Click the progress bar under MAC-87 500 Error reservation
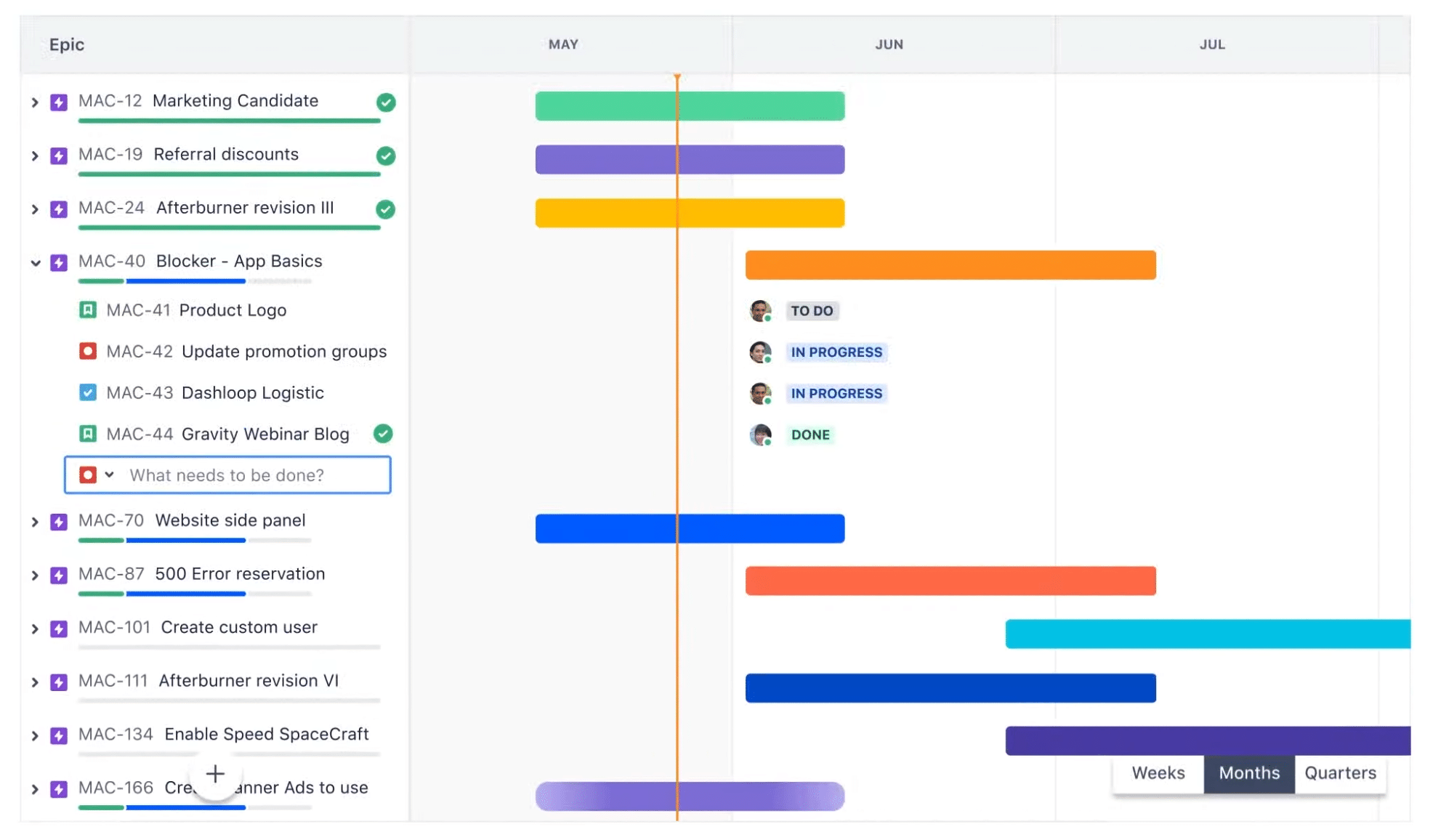The width and height of the screenshot is (1433, 840). (x=195, y=594)
